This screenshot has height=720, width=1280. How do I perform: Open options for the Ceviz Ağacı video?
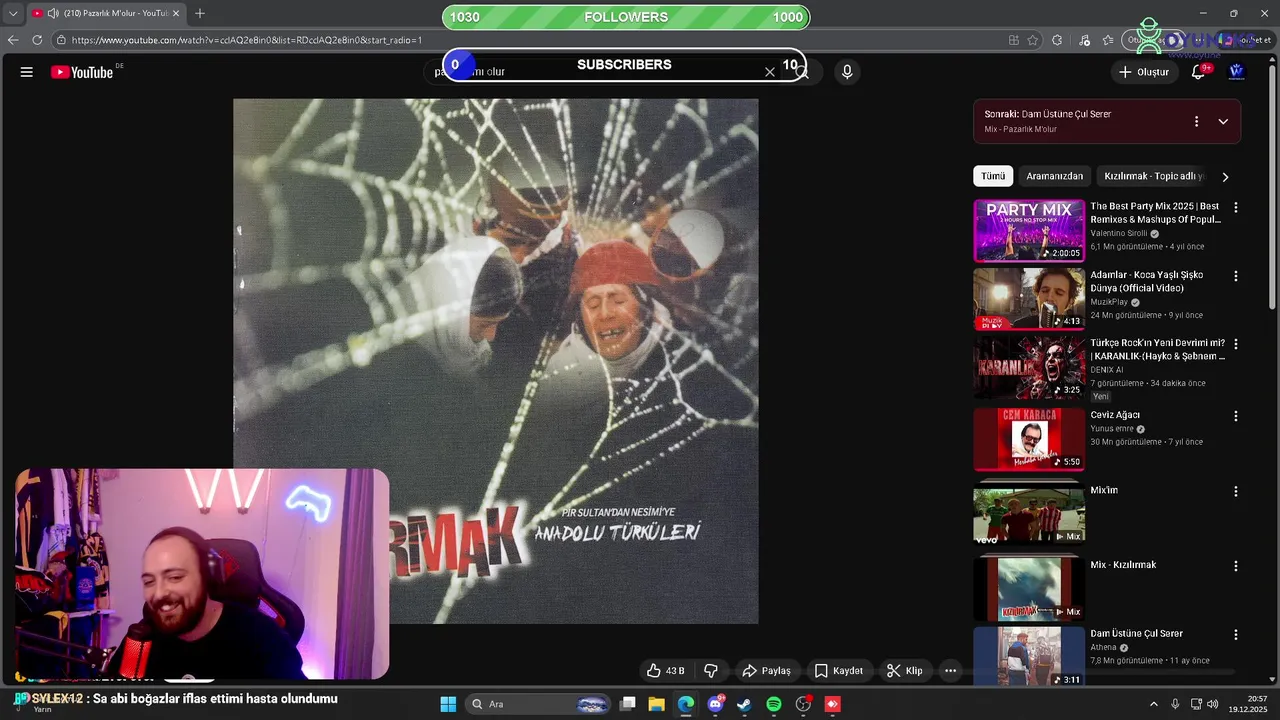point(1236,416)
